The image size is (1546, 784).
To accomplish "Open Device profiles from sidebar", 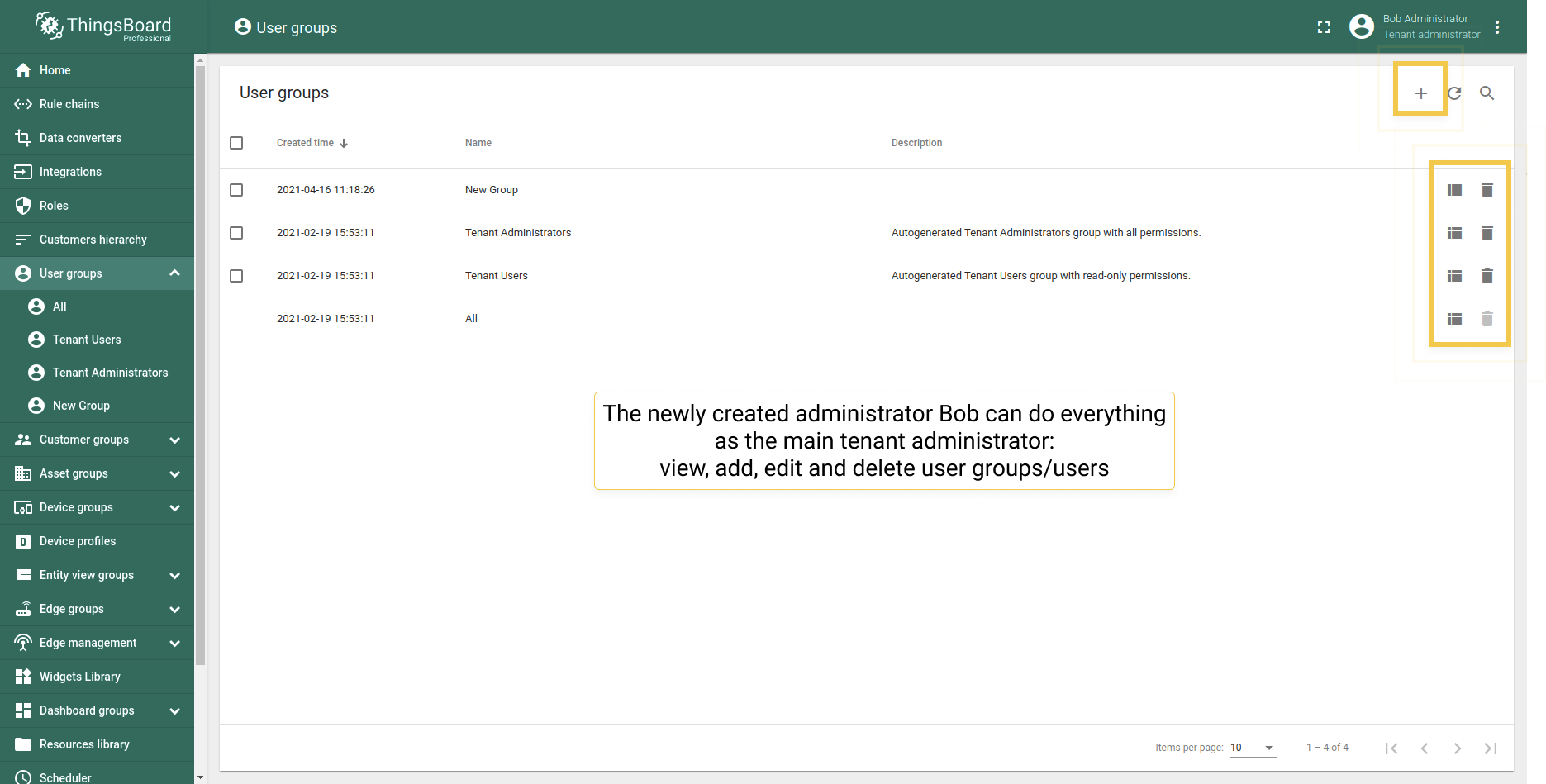I will click(97, 541).
